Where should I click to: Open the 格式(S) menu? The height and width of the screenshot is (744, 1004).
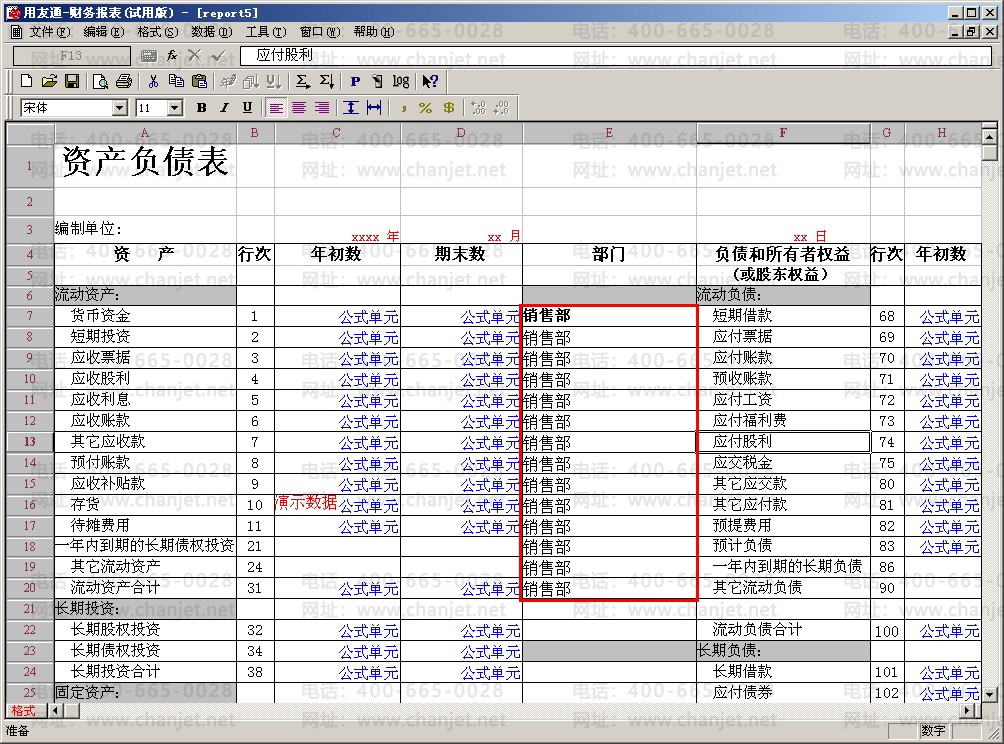(158, 31)
